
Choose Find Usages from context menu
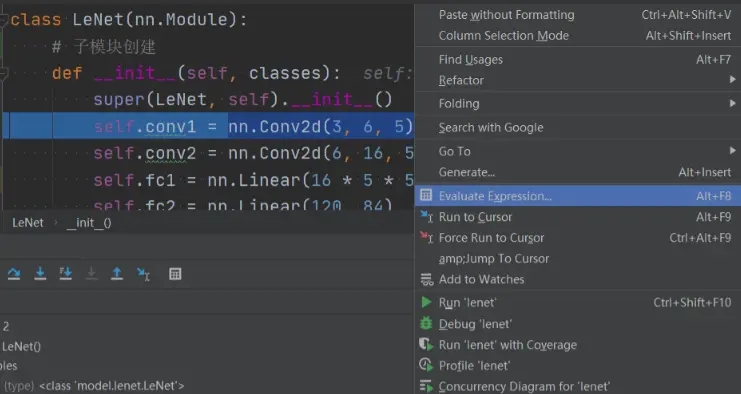click(x=577, y=60)
